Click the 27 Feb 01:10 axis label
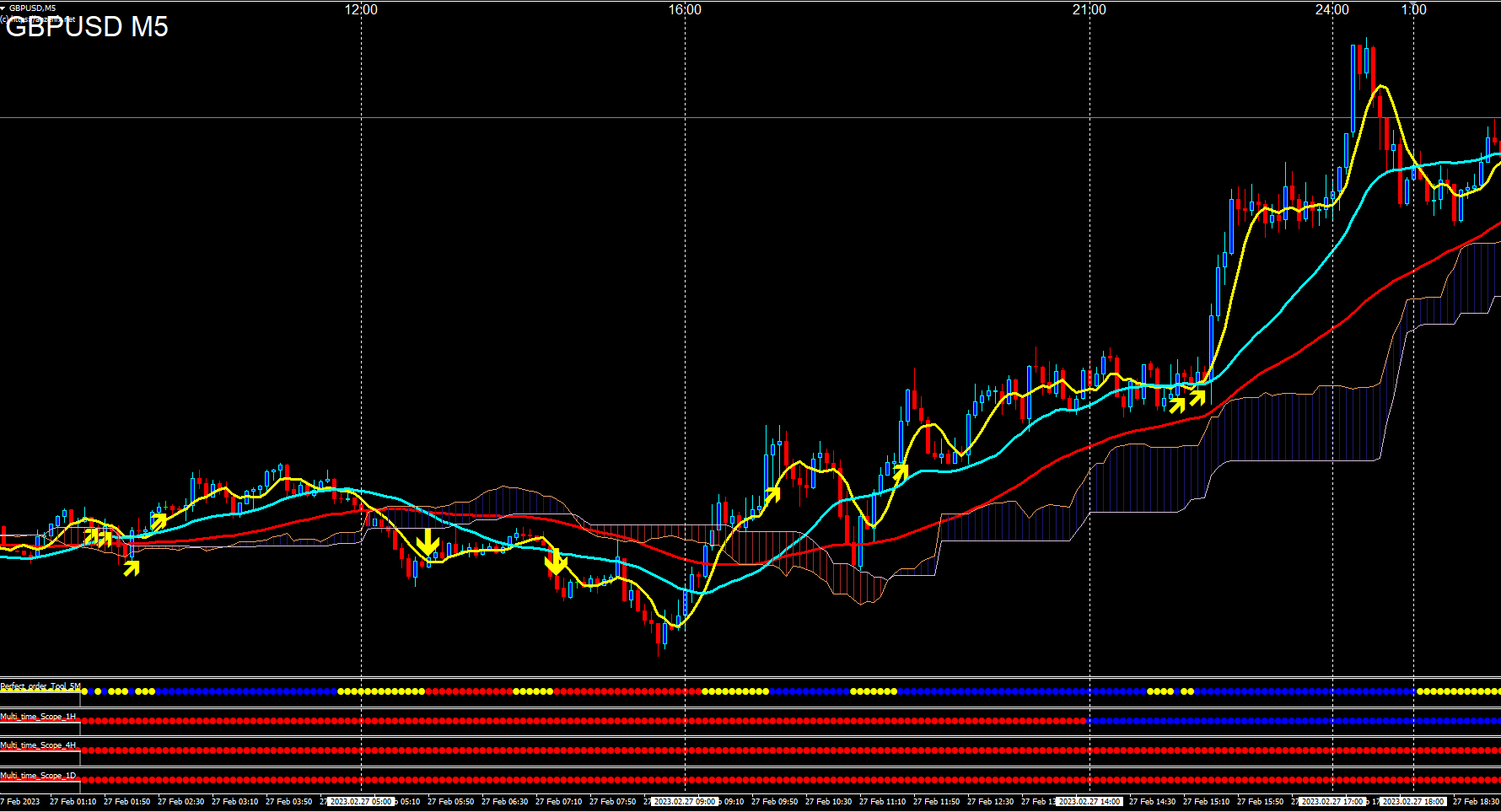This screenshot has height=812, width=1501. (x=73, y=802)
